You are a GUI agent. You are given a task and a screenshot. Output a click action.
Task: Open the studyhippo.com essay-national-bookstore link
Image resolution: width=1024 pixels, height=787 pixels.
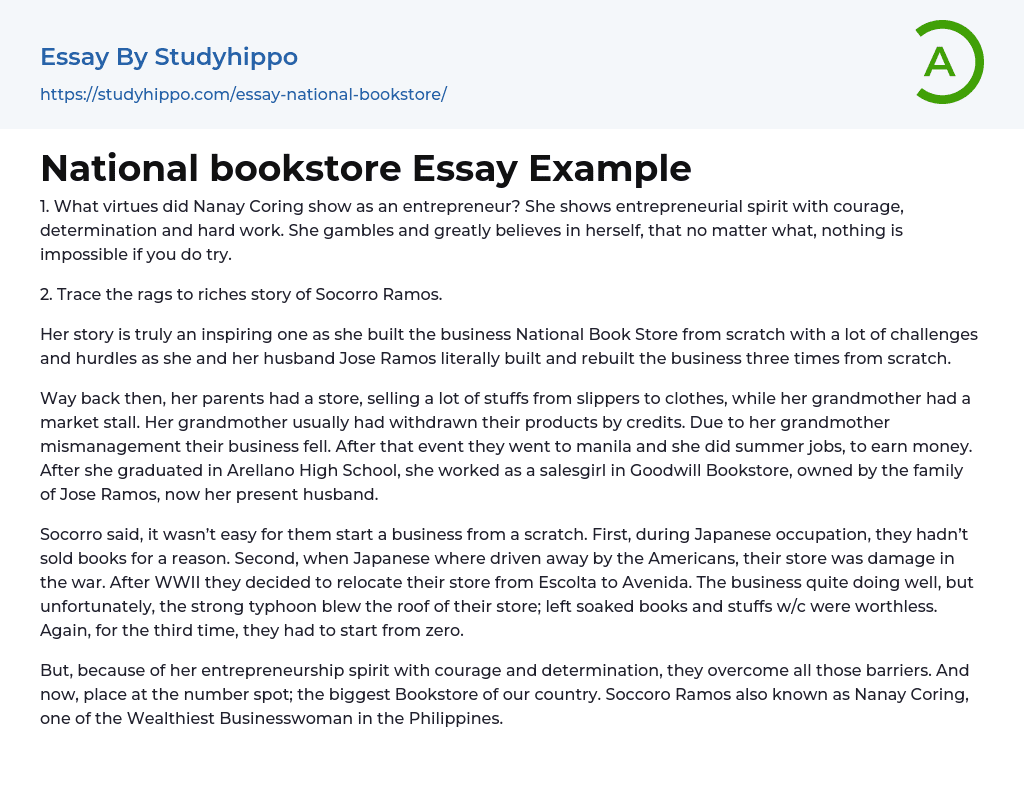[243, 94]
